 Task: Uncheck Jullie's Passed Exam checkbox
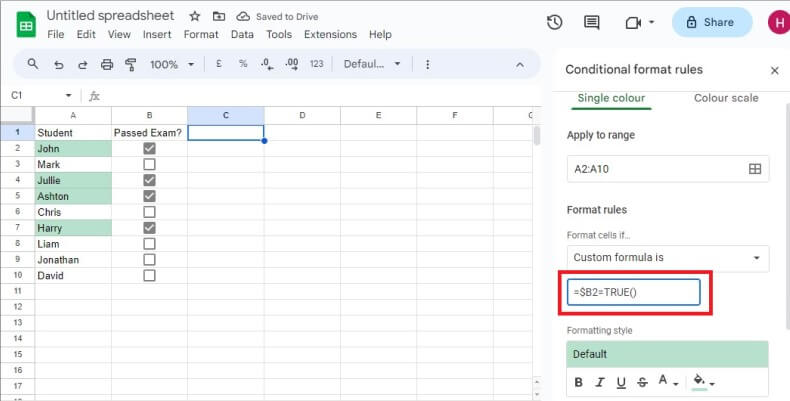pos(149,180)
